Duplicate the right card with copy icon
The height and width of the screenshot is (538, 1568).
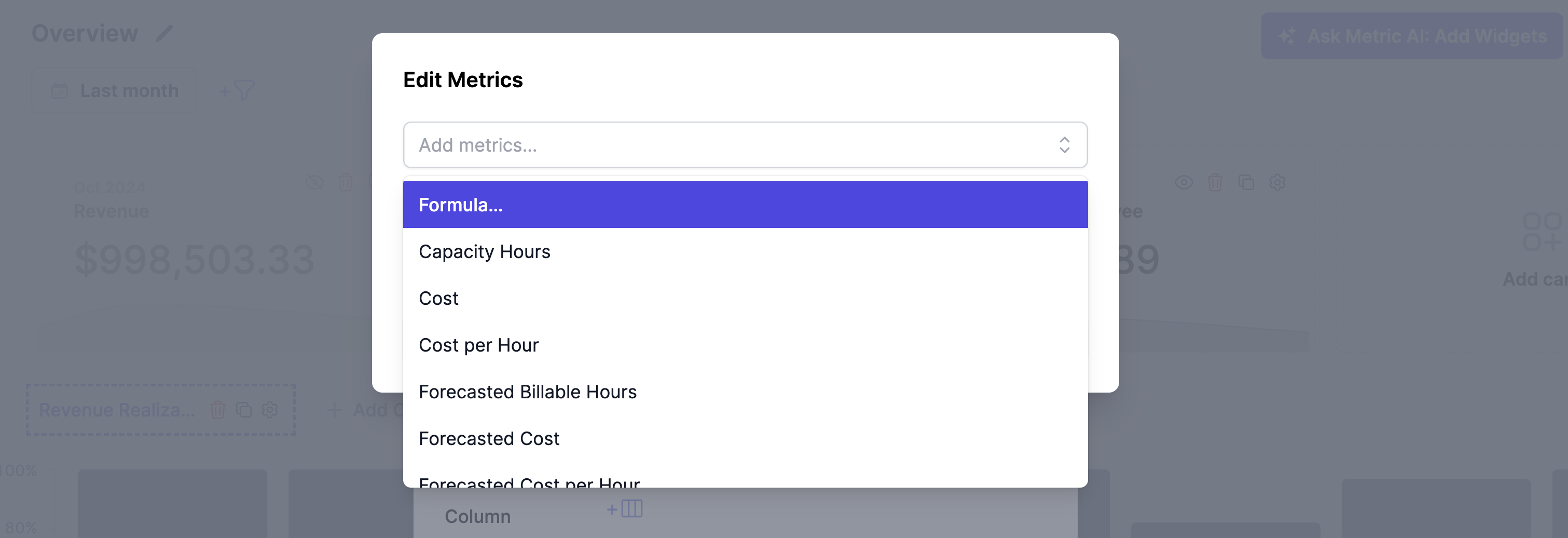point(1246,182)
